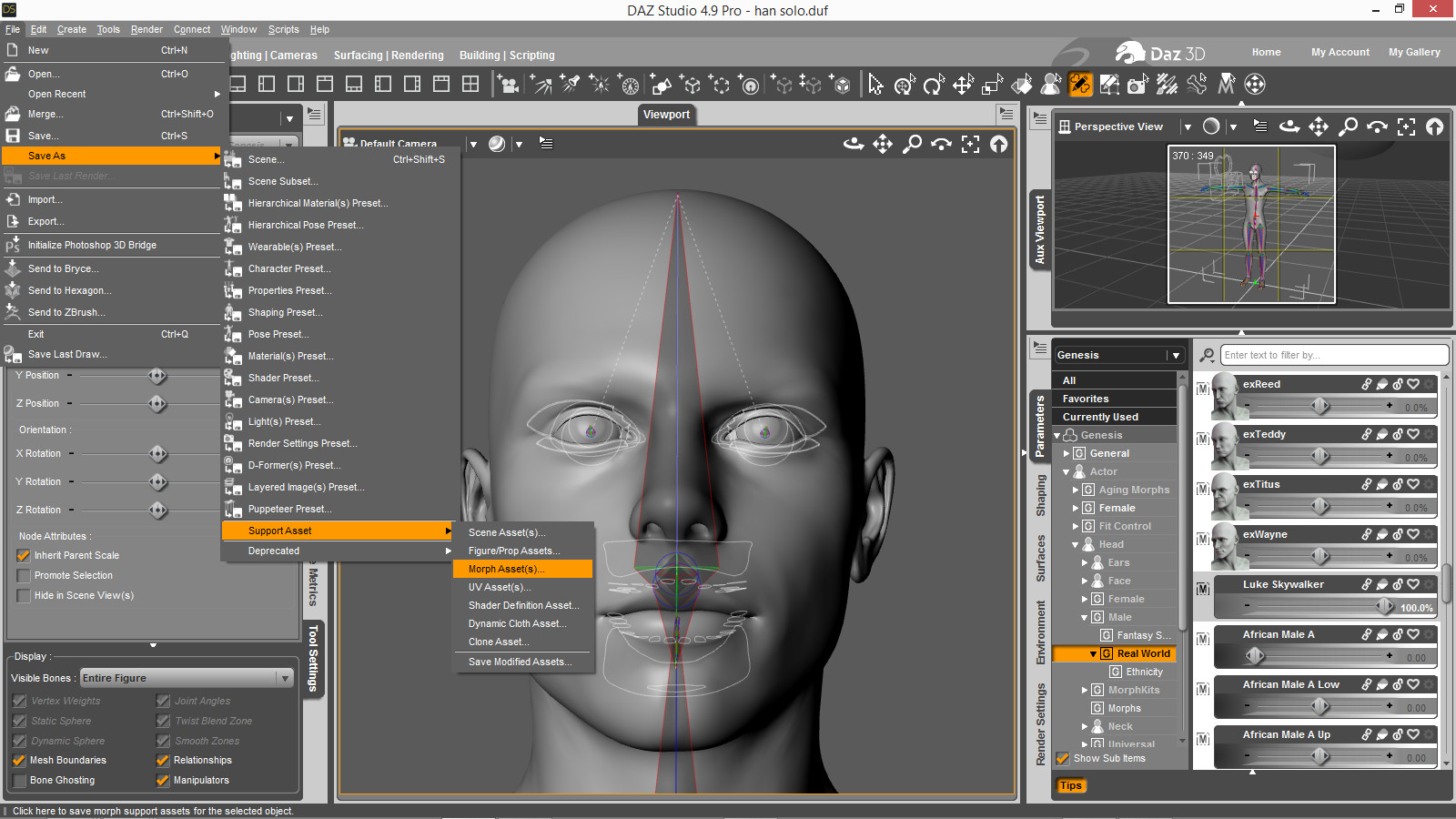Screen dimensions: 1456x819
Task: Click the Home link
Action: 1266,52
